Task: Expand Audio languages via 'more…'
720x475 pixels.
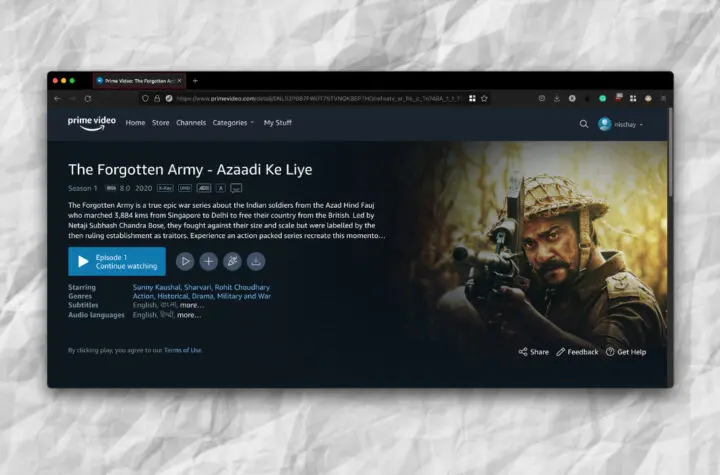Action: (189, 315)
